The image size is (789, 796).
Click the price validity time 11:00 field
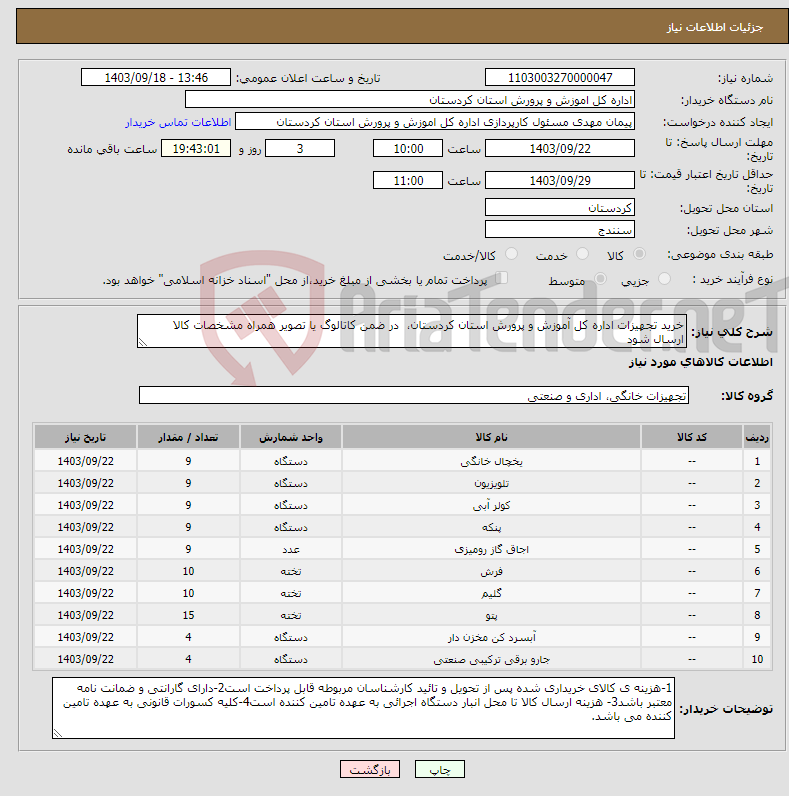point(408,180)
